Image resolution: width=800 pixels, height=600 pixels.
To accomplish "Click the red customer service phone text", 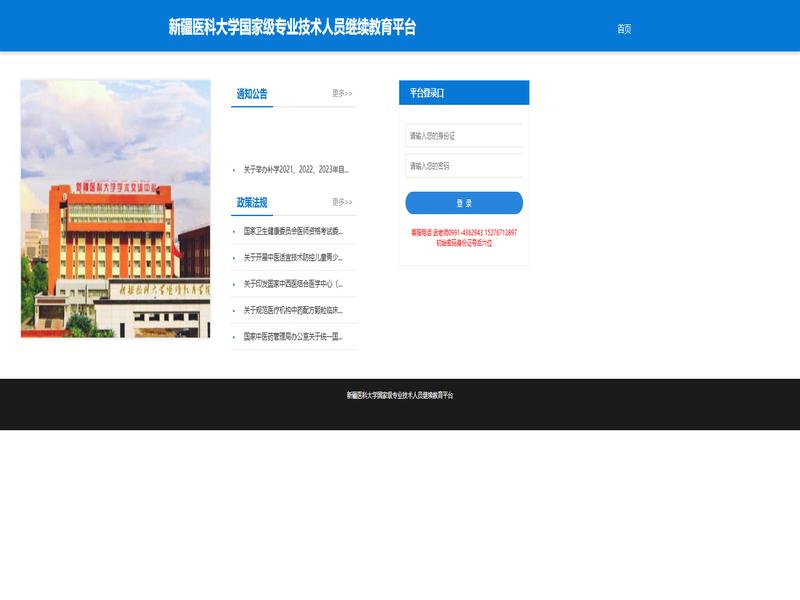I will coord(464,232).
